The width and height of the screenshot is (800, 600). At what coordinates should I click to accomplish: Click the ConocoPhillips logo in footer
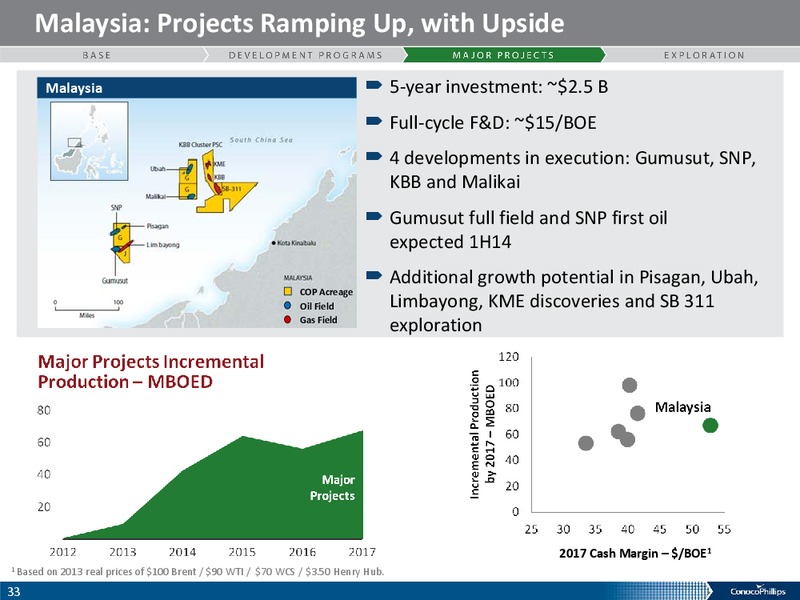(758, 591)
